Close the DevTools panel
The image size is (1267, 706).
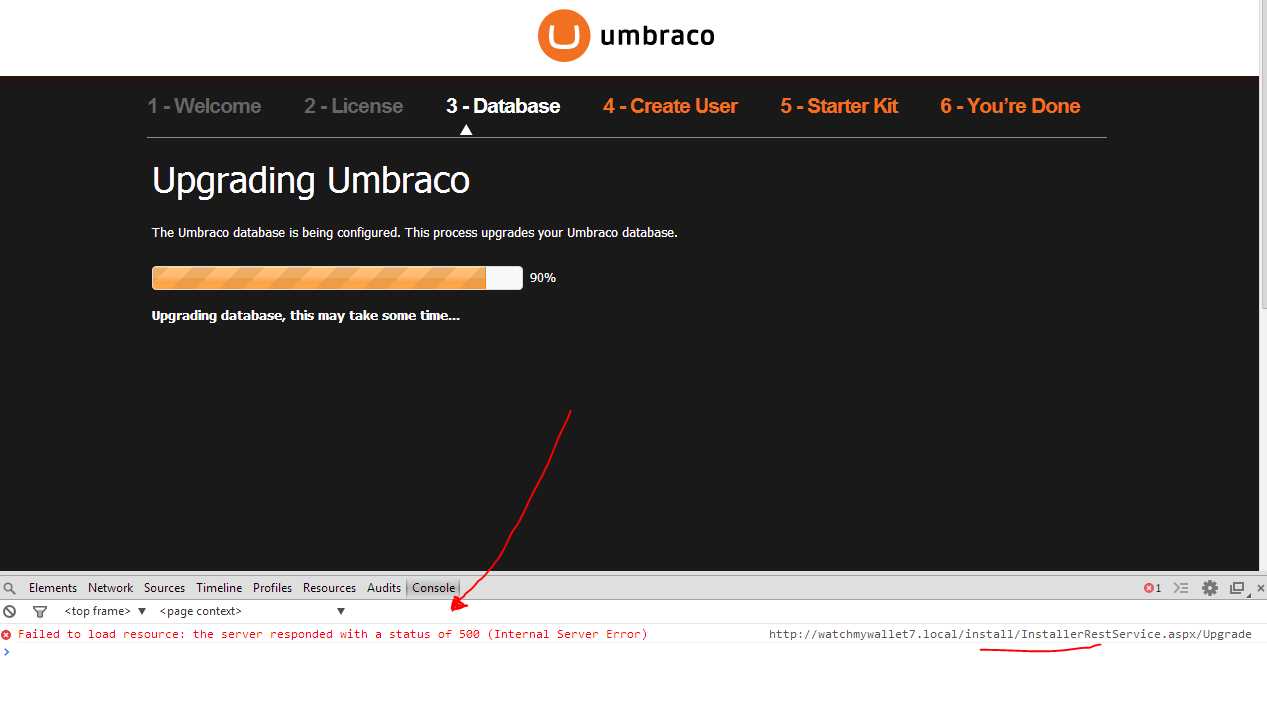click(x=1260, y=588)
